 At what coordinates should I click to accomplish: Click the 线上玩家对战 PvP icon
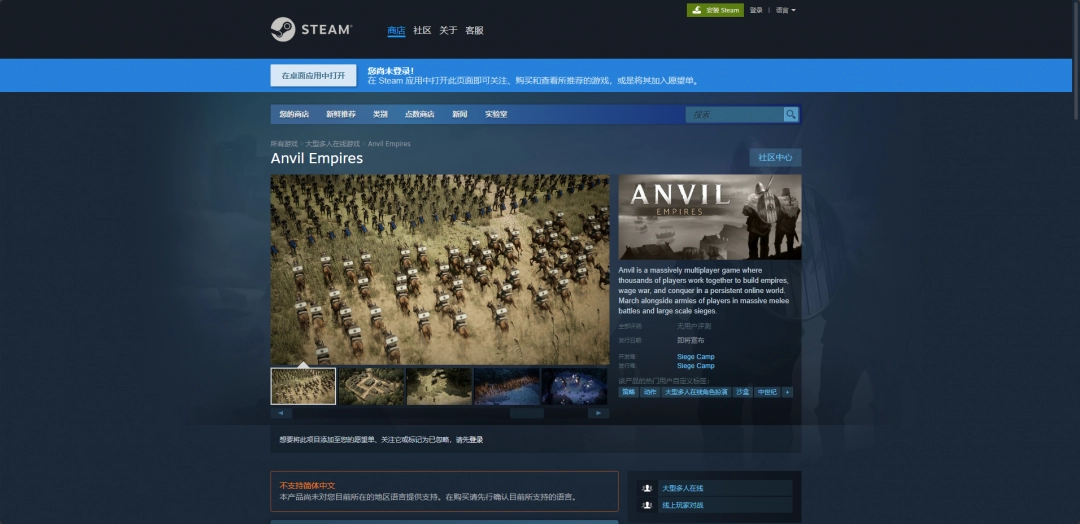(x=647, y=505)
